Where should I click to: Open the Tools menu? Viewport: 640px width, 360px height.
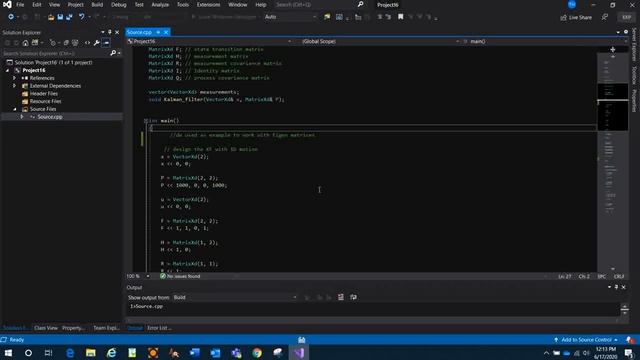183,5
